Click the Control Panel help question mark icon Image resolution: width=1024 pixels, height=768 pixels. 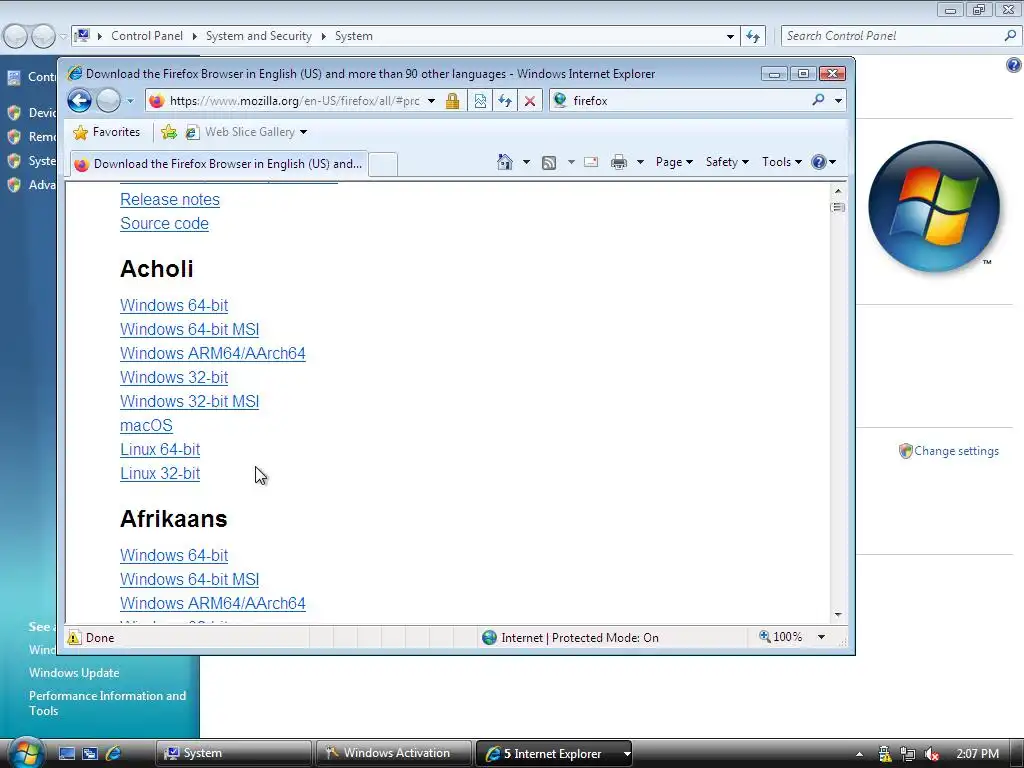tap(1014, 65)
